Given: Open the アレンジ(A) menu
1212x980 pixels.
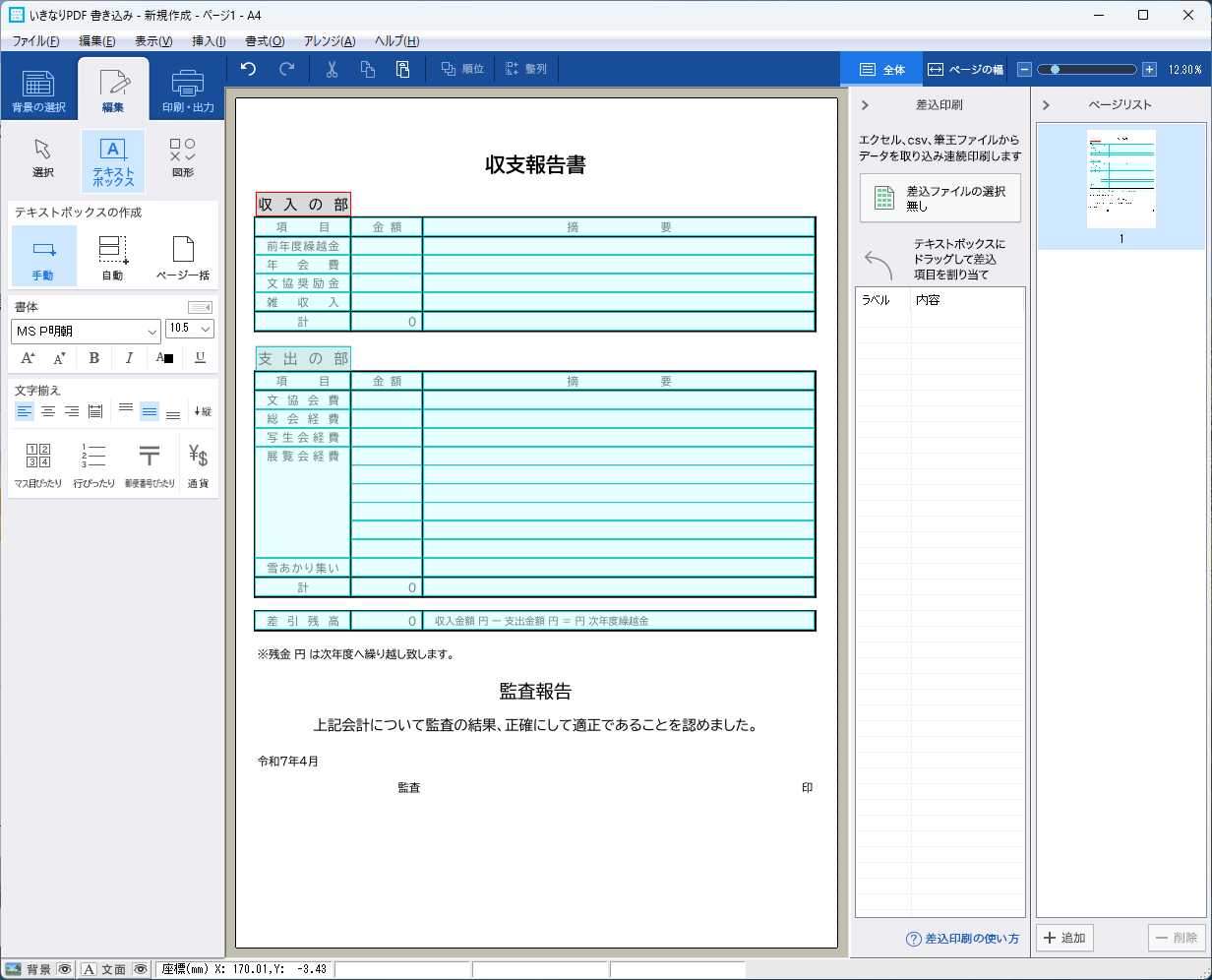Looking at the screenshot, I should (x=330, y=41).
